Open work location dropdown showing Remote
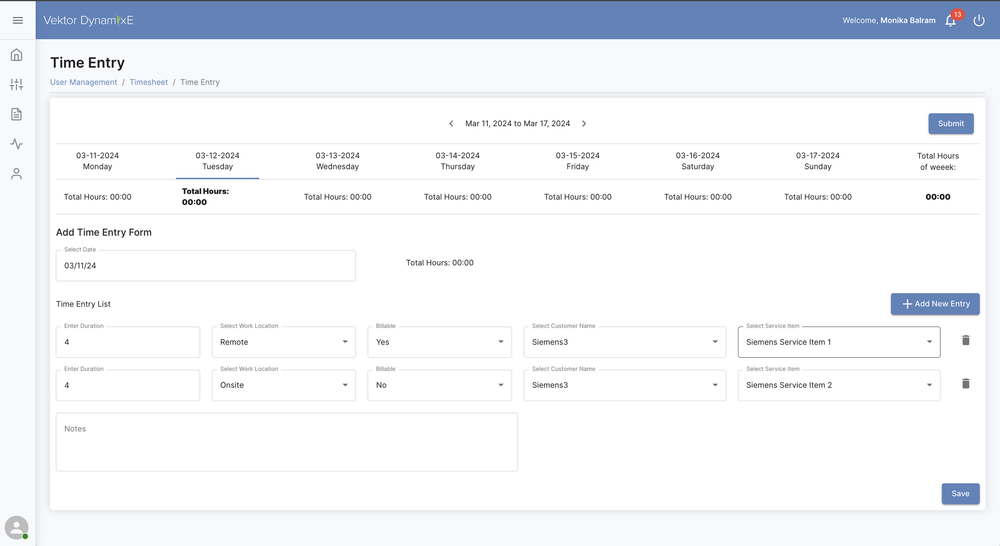This screenshot has width=1000, height=546. pyautogui.click(x=284, y=342)
